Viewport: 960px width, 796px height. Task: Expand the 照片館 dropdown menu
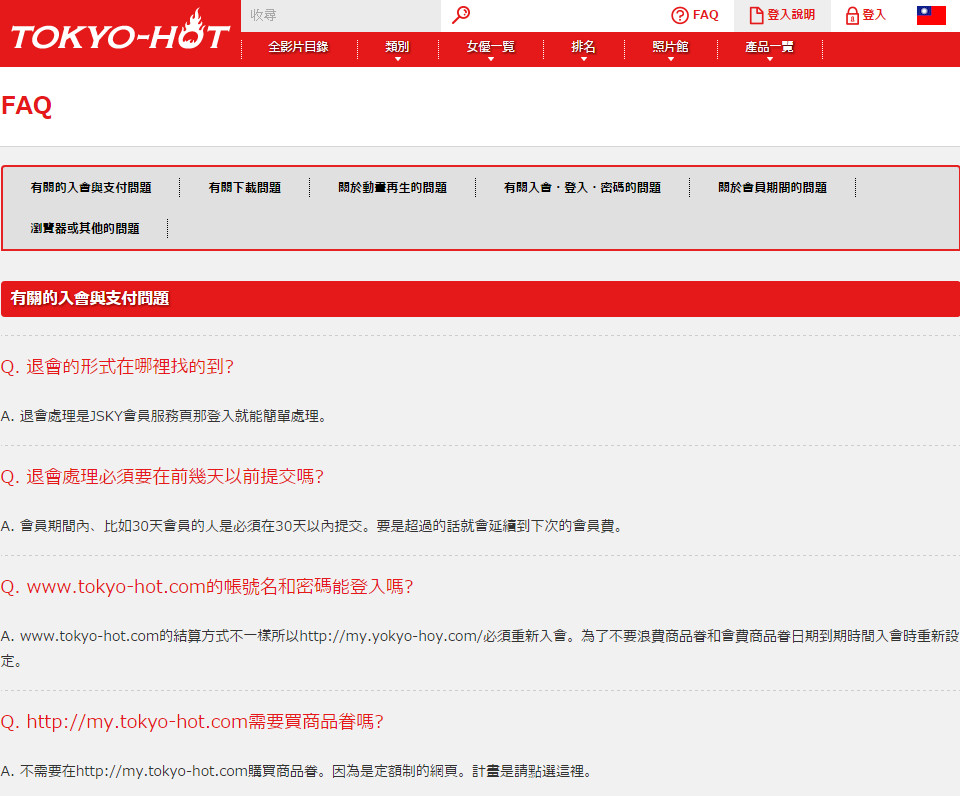[x=670, y=48]
